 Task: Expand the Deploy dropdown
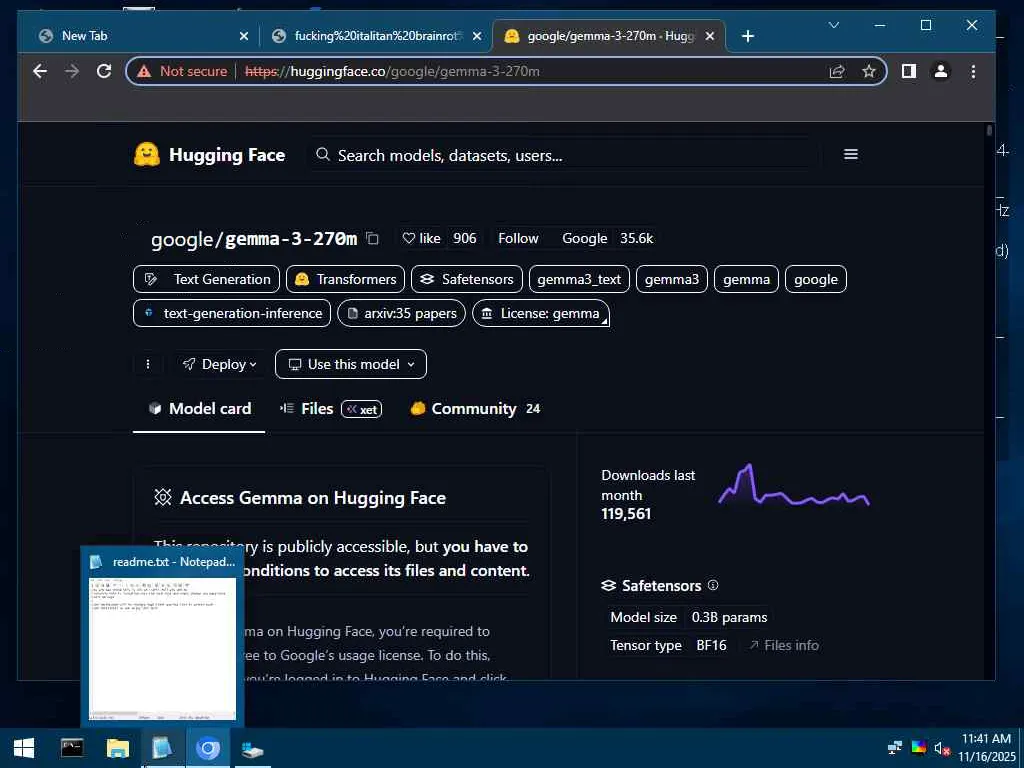[x=219, y=364]
